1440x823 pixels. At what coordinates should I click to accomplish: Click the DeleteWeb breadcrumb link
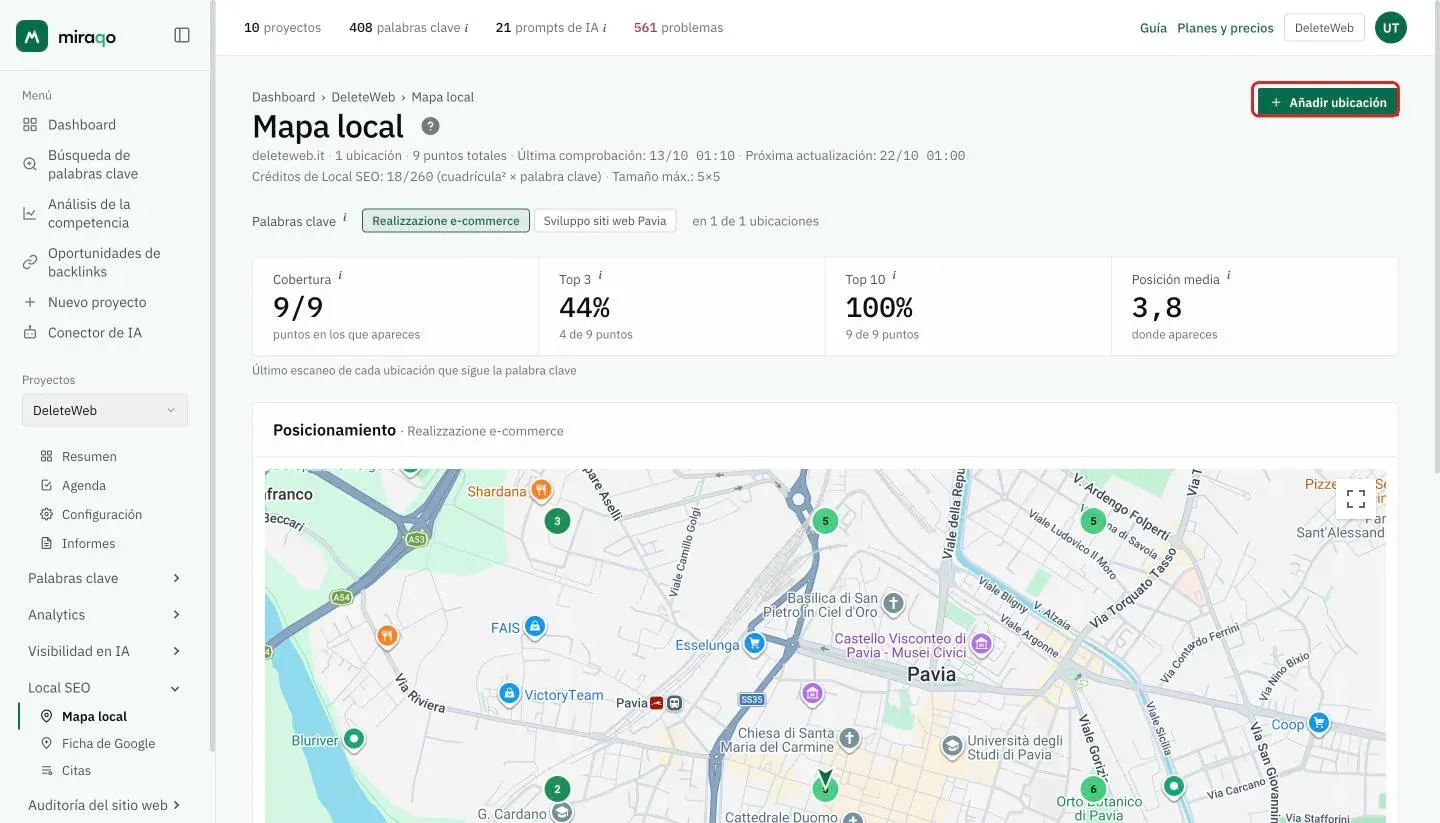click(x=363, y=97)
